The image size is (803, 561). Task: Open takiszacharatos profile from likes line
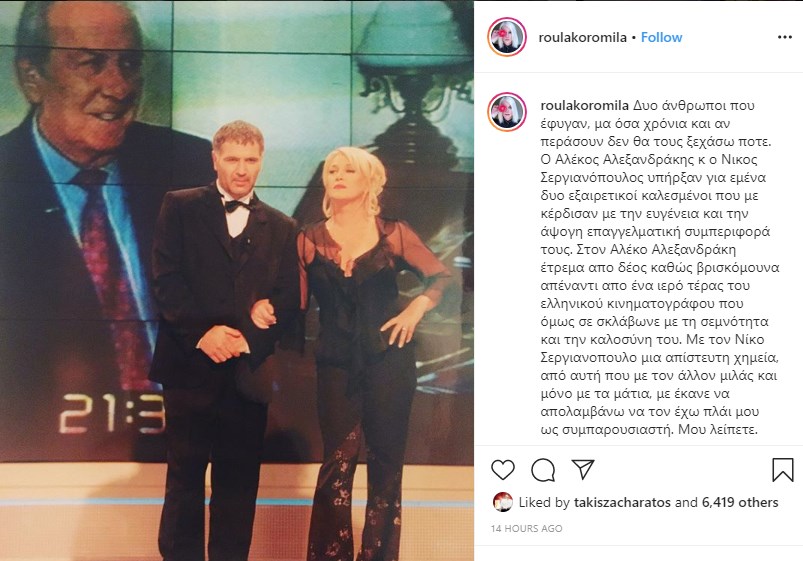(622, 502)
